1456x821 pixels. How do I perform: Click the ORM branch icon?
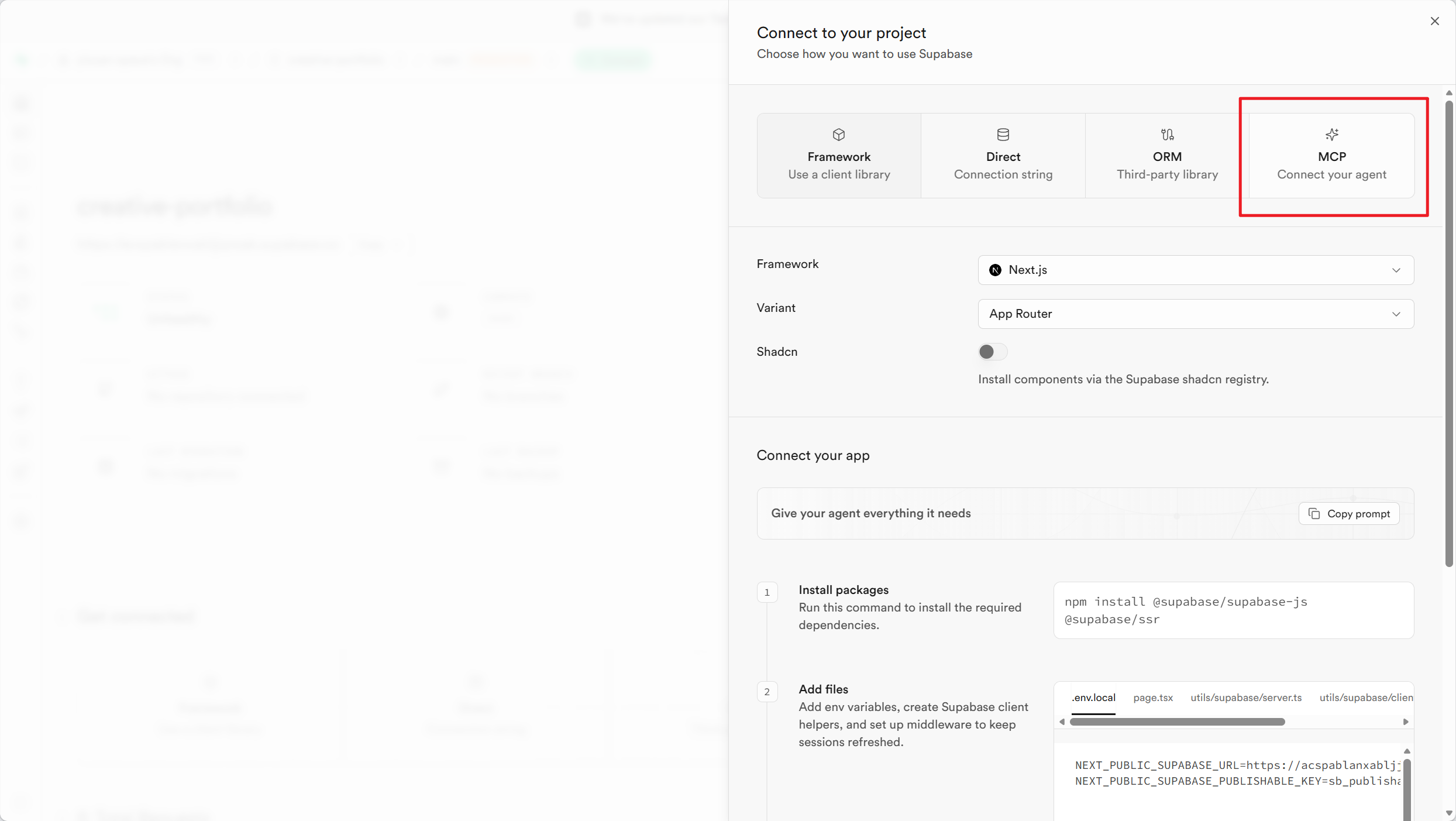click(1167, 135)
